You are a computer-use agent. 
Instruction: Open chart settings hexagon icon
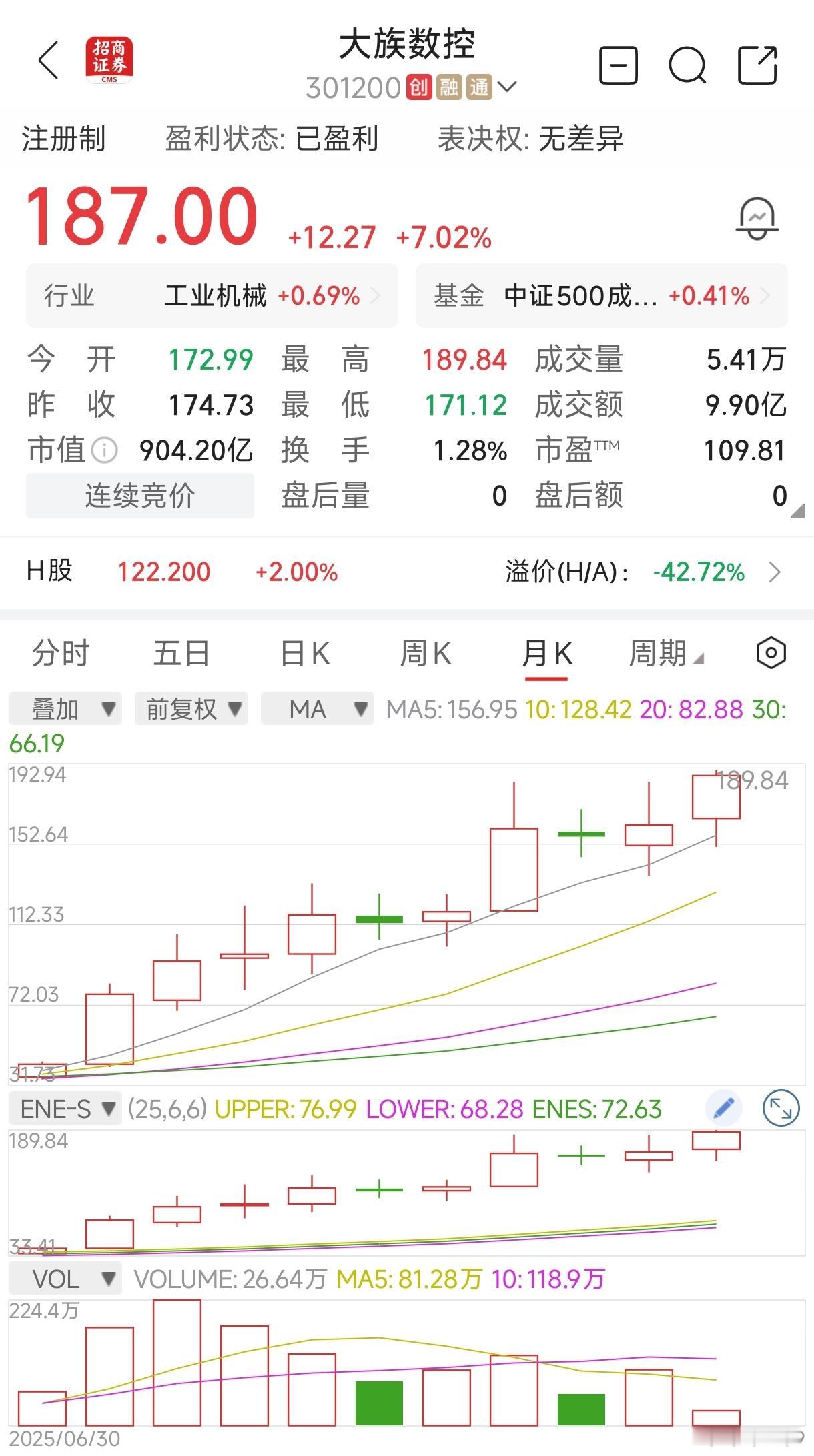pyautogui.click(x=771, y=652)
